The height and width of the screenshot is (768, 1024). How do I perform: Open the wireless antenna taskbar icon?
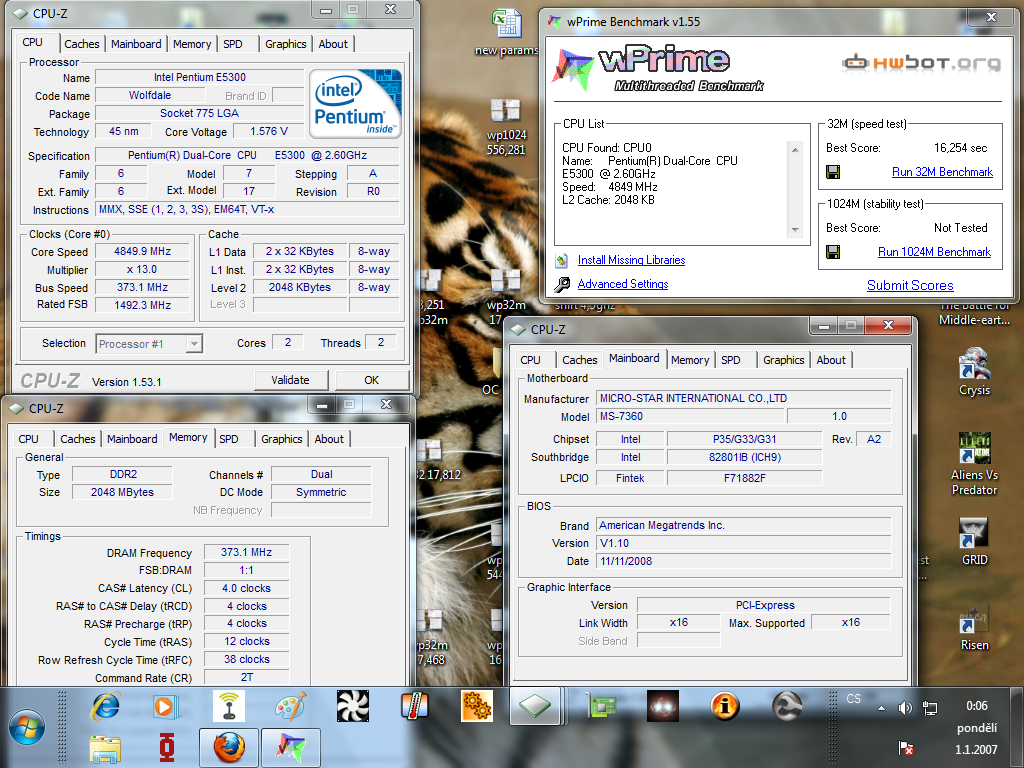(x=229, y=707)
